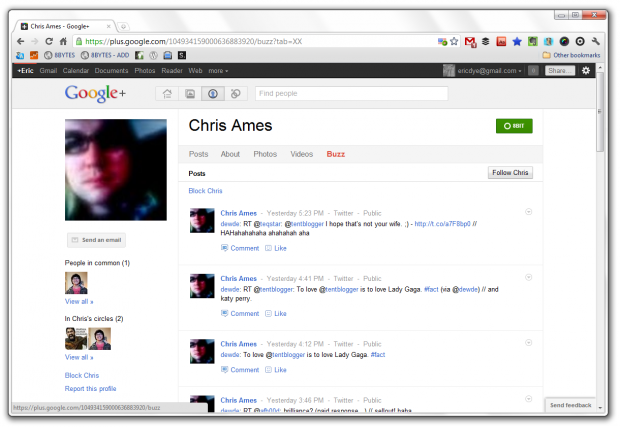The image size is (620, 427).
Task: Close the Chris Ames - Google+ tab
Action: point(108,26)
